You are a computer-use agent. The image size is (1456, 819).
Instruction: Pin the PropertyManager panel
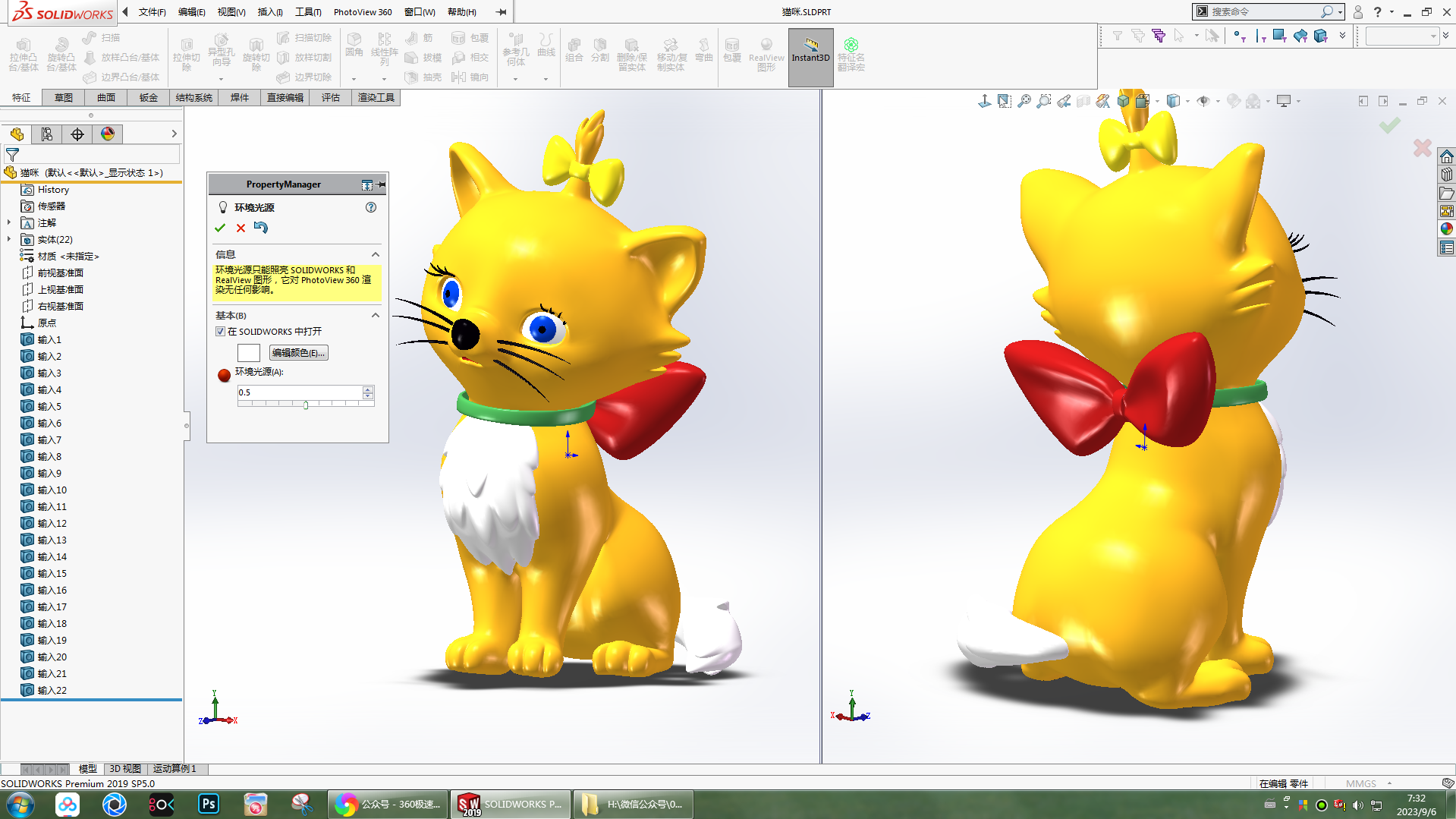tap(382, 184)
